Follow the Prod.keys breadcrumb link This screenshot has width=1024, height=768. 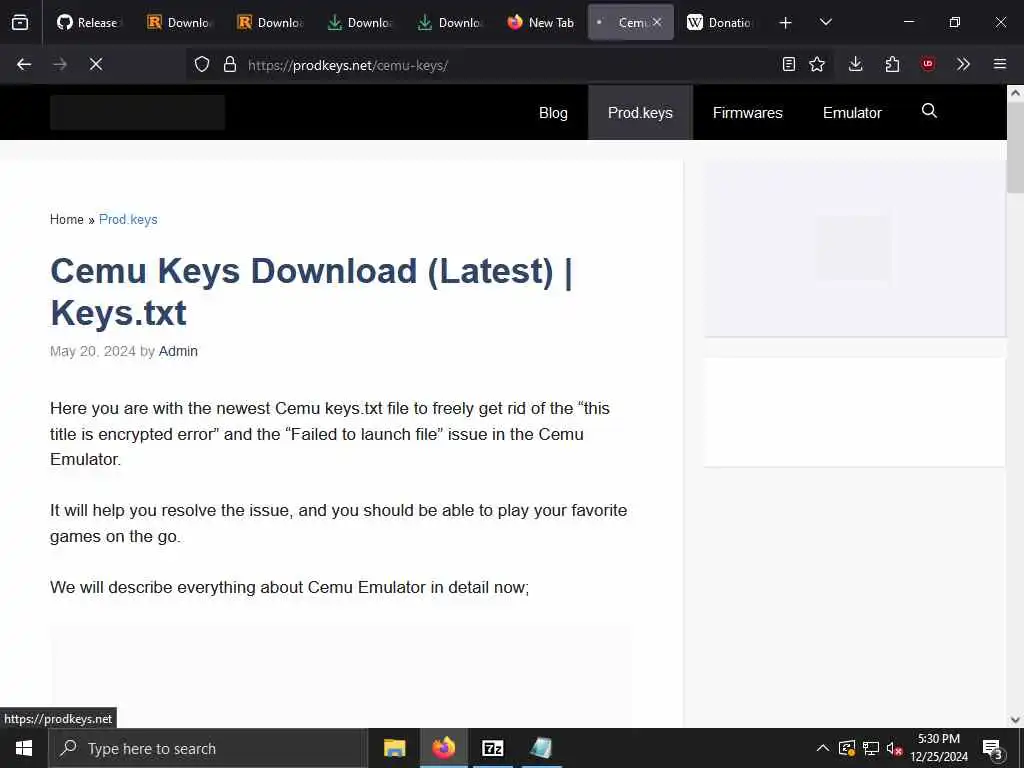coord(128,219)
